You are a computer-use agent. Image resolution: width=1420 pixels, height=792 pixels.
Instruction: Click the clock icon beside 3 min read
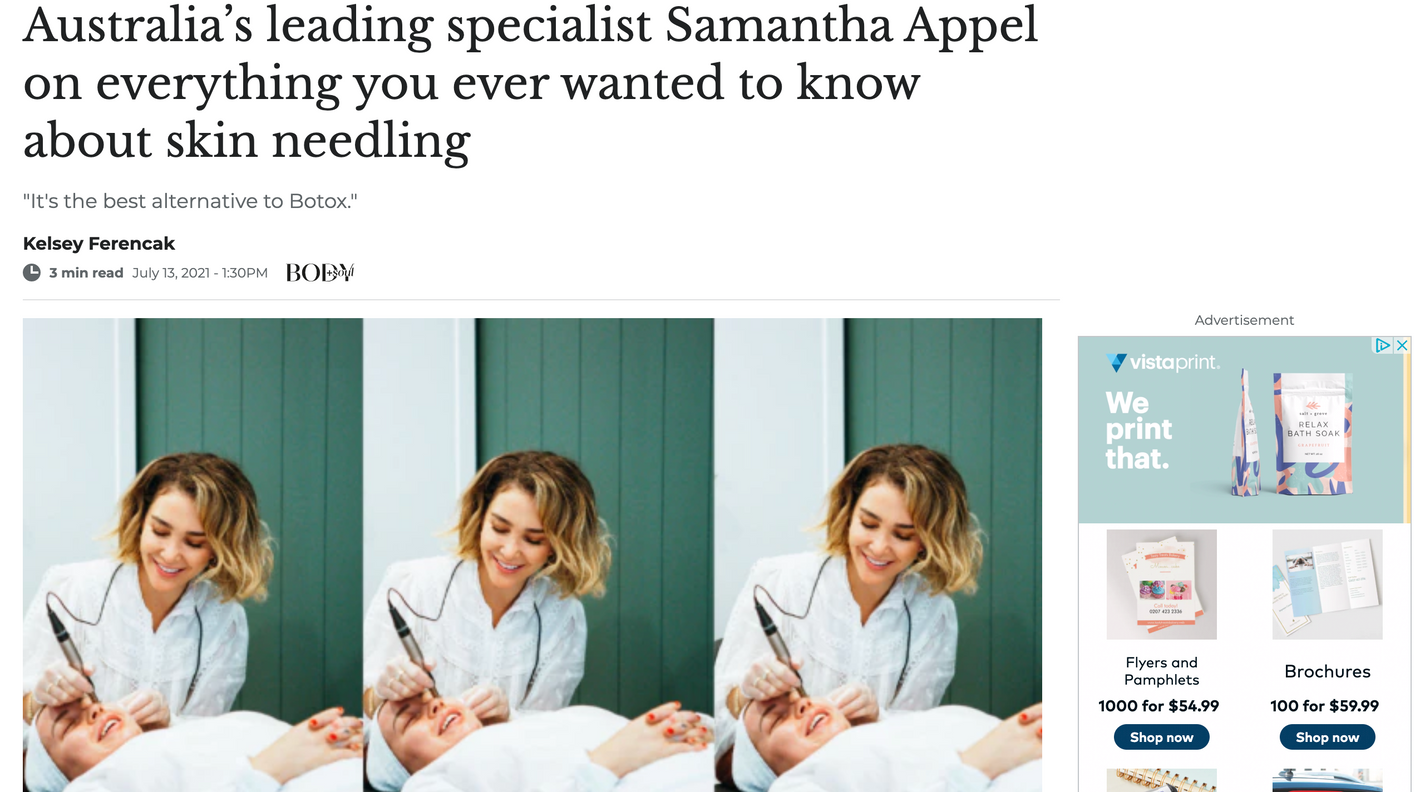coord(32,272)
